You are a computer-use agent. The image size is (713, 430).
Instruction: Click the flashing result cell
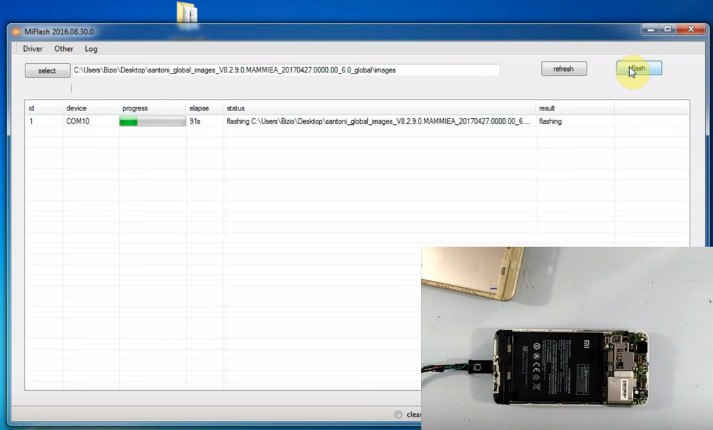(x=550, y=121)
